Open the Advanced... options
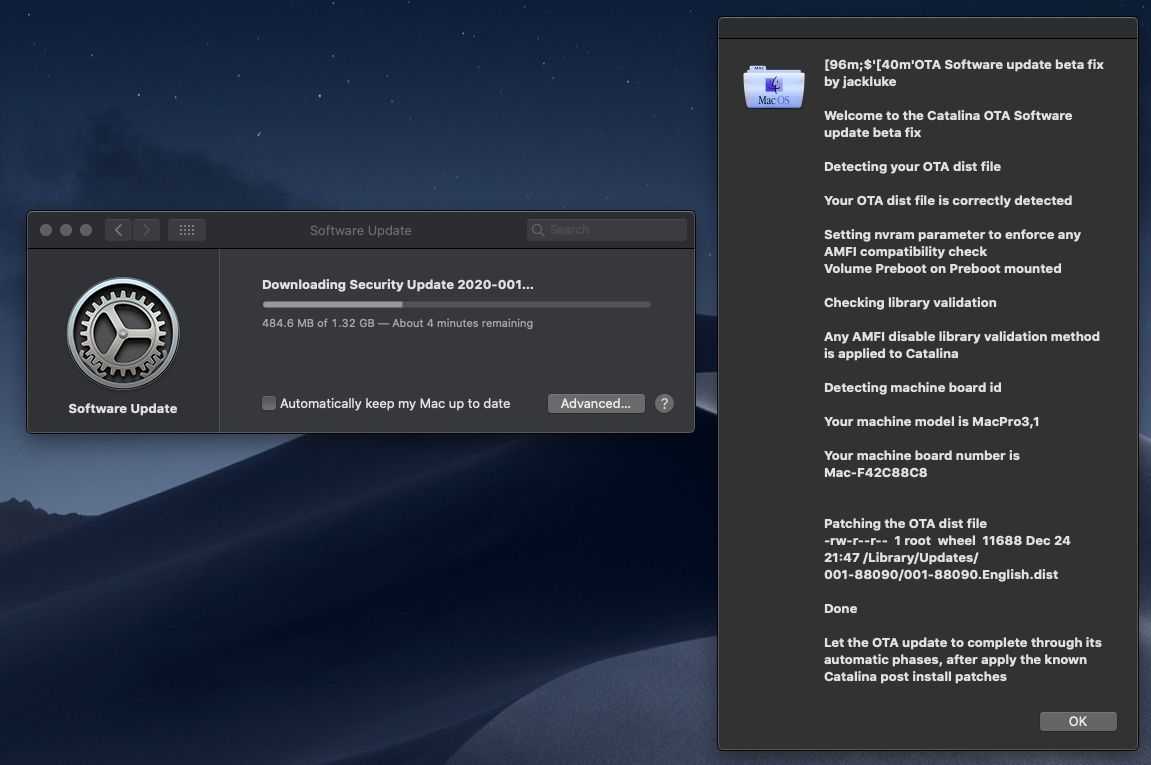The height and width of the screenshot is (765, 1151). pyautogui.click(x=596, y=403)
